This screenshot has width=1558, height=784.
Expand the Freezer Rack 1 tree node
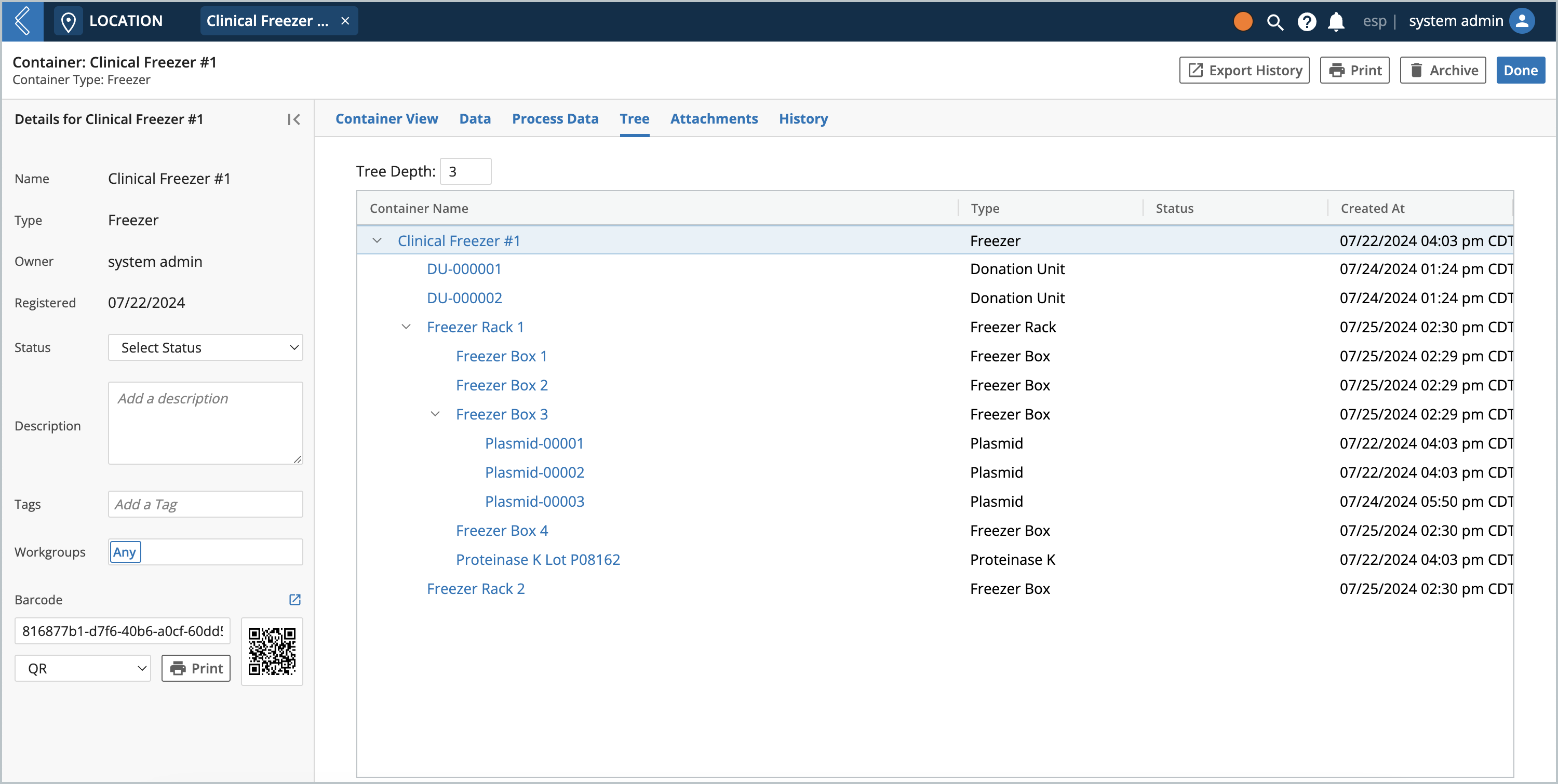pyautogui.click(x=406, y=326)
